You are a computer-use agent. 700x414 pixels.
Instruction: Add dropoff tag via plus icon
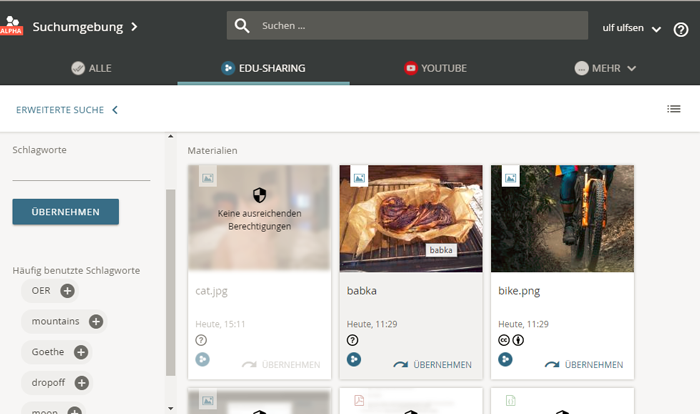point(82,382)
